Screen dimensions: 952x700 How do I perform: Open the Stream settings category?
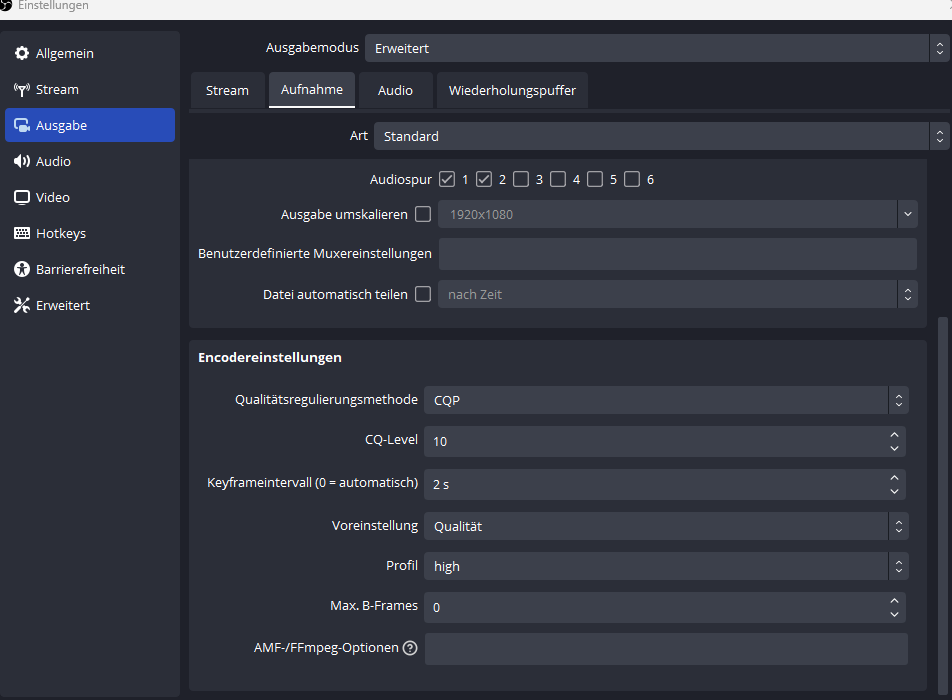click(90, 90)
